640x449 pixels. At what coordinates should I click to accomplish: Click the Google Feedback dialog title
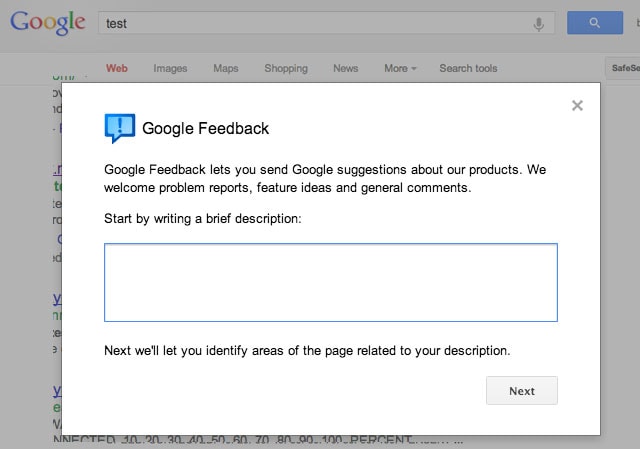tap(205, 129)
